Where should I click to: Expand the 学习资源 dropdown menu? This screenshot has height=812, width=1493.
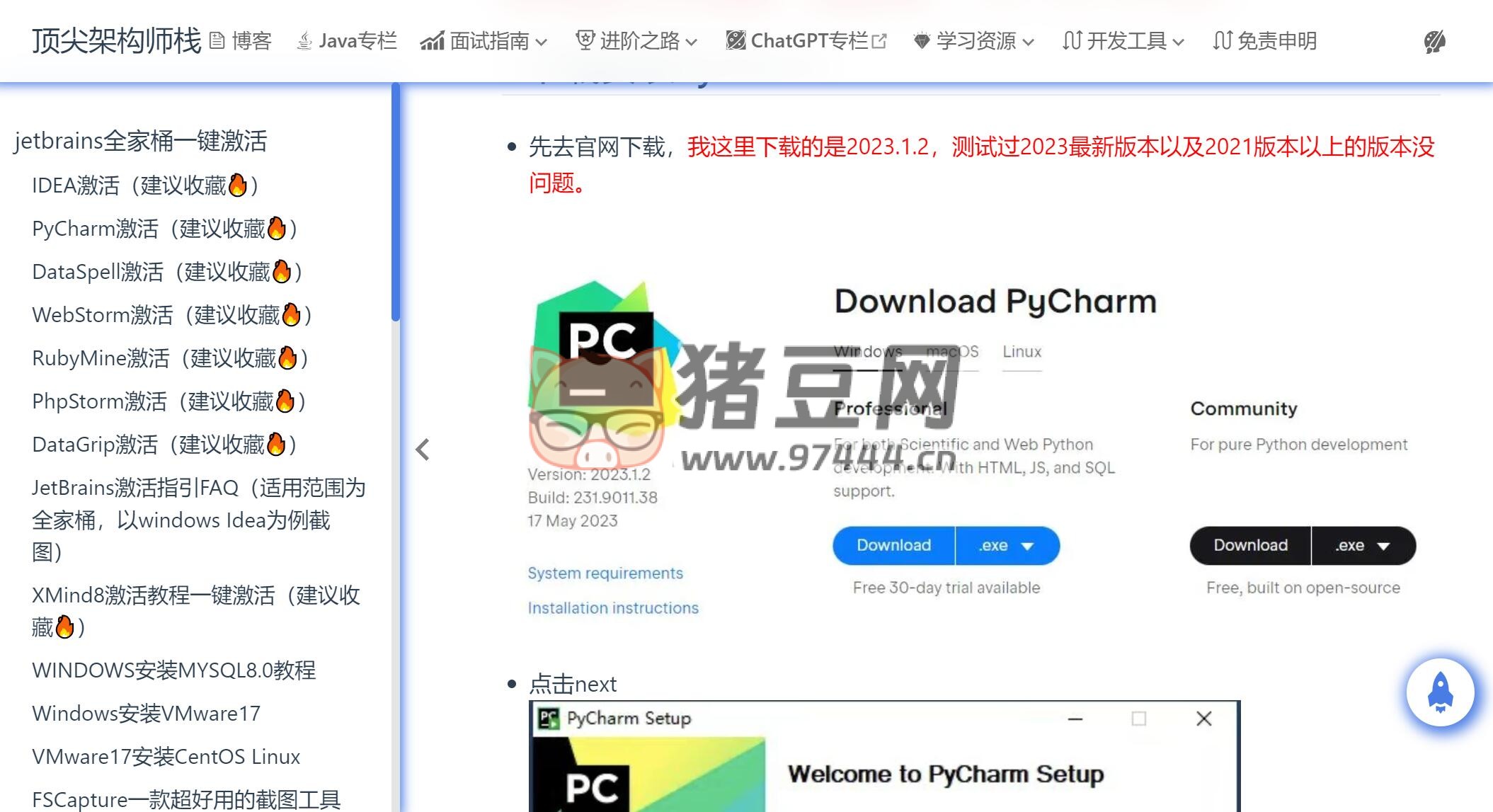pos(973,41)
